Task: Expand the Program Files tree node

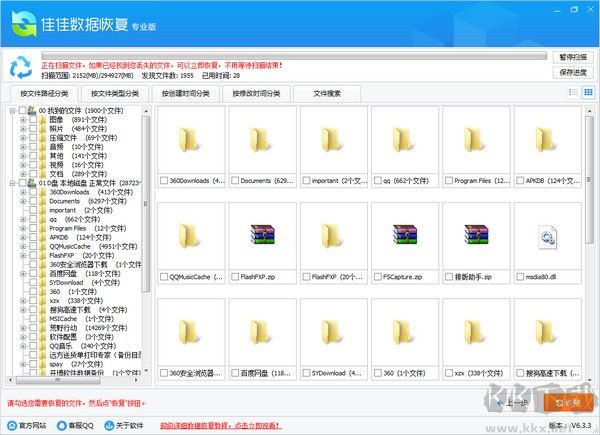Action: (23, 228)
